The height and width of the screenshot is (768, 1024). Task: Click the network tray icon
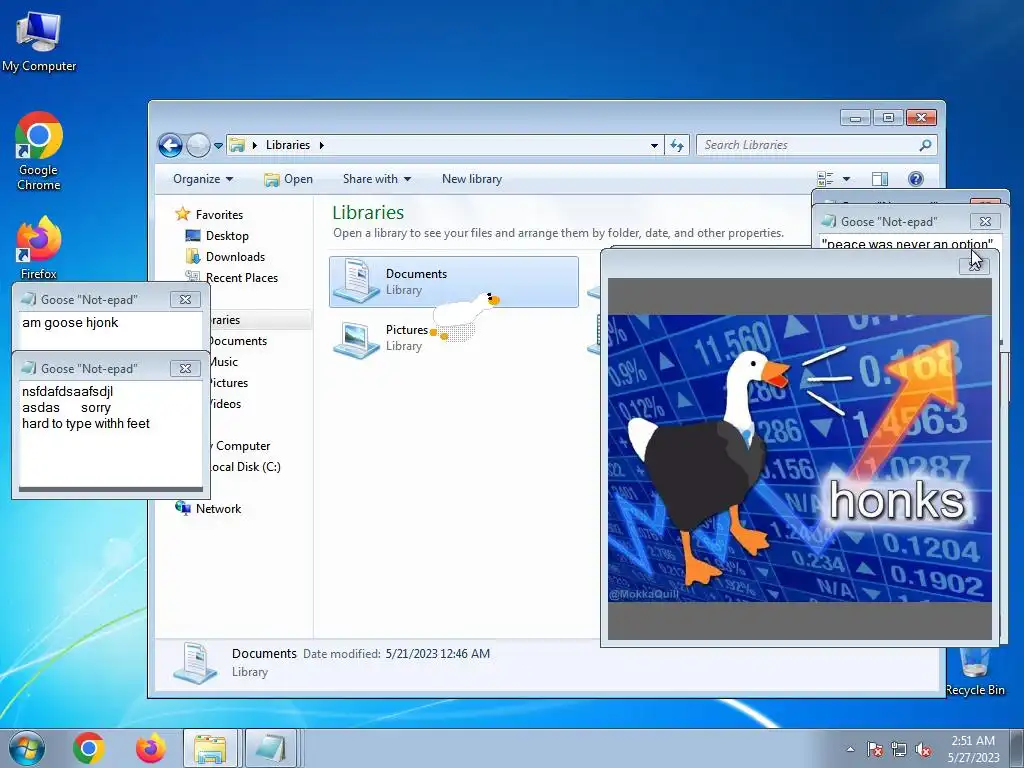899,749
